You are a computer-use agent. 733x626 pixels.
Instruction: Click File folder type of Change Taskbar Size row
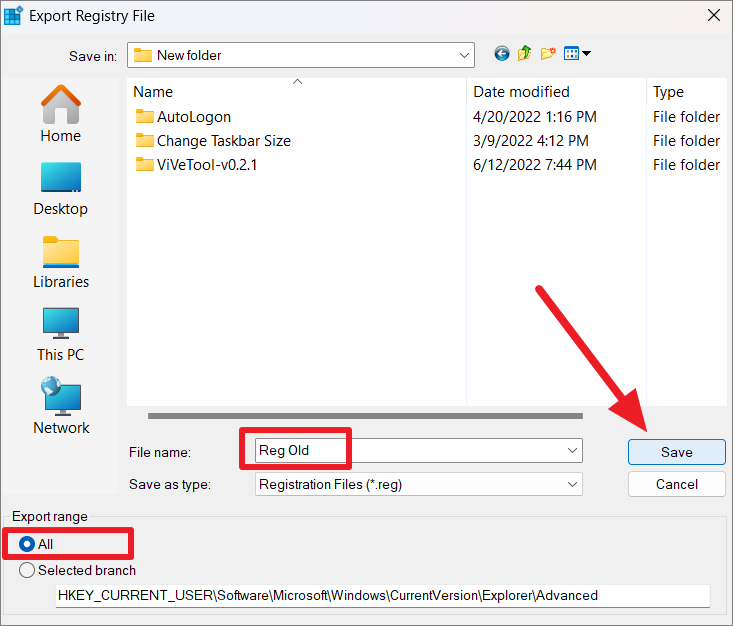(686, 141)
